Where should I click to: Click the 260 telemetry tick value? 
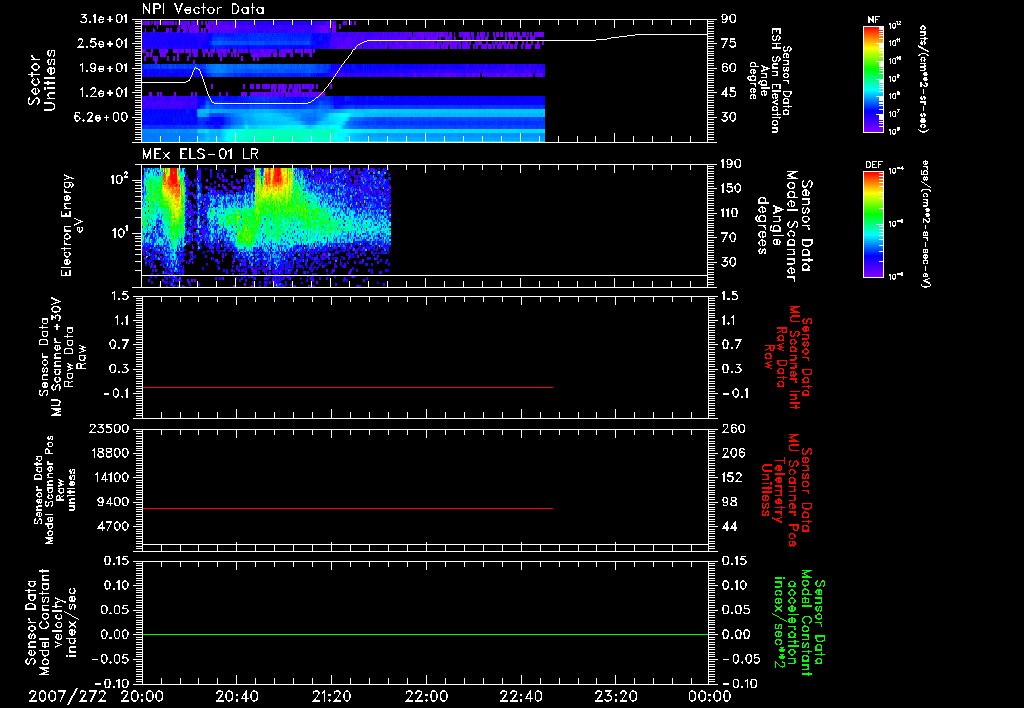[733, 428]
